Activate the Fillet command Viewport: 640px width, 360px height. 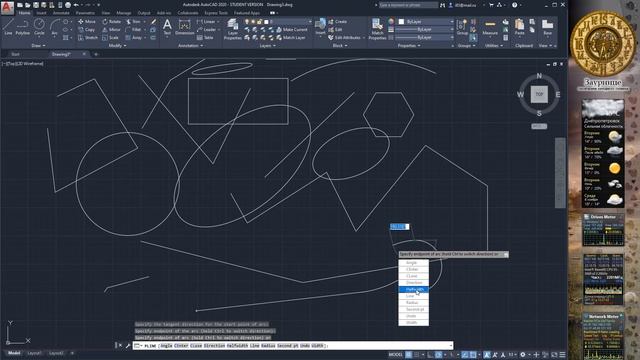click(x=133, y=29)
